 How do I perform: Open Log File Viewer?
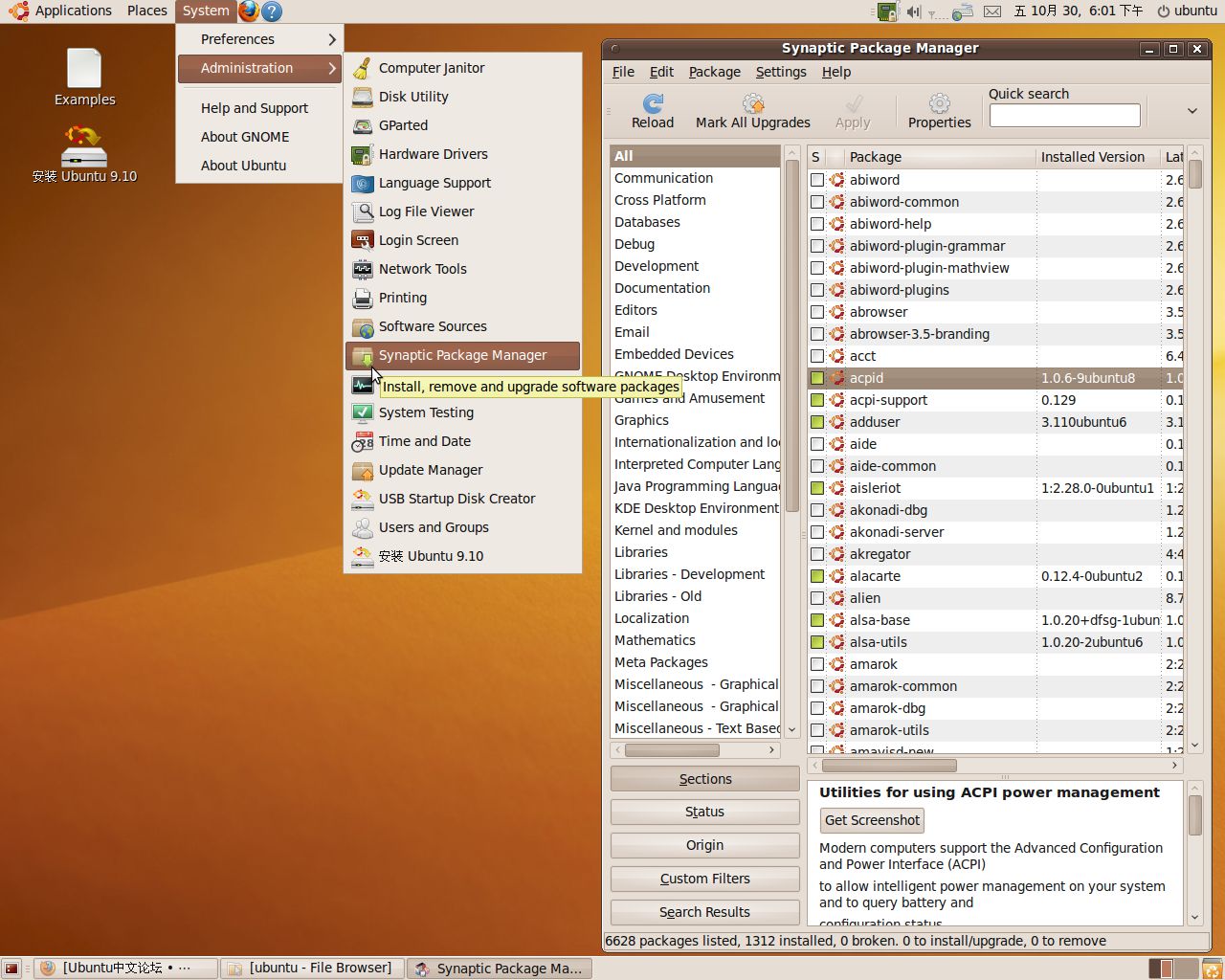click(x=462, y=212)
